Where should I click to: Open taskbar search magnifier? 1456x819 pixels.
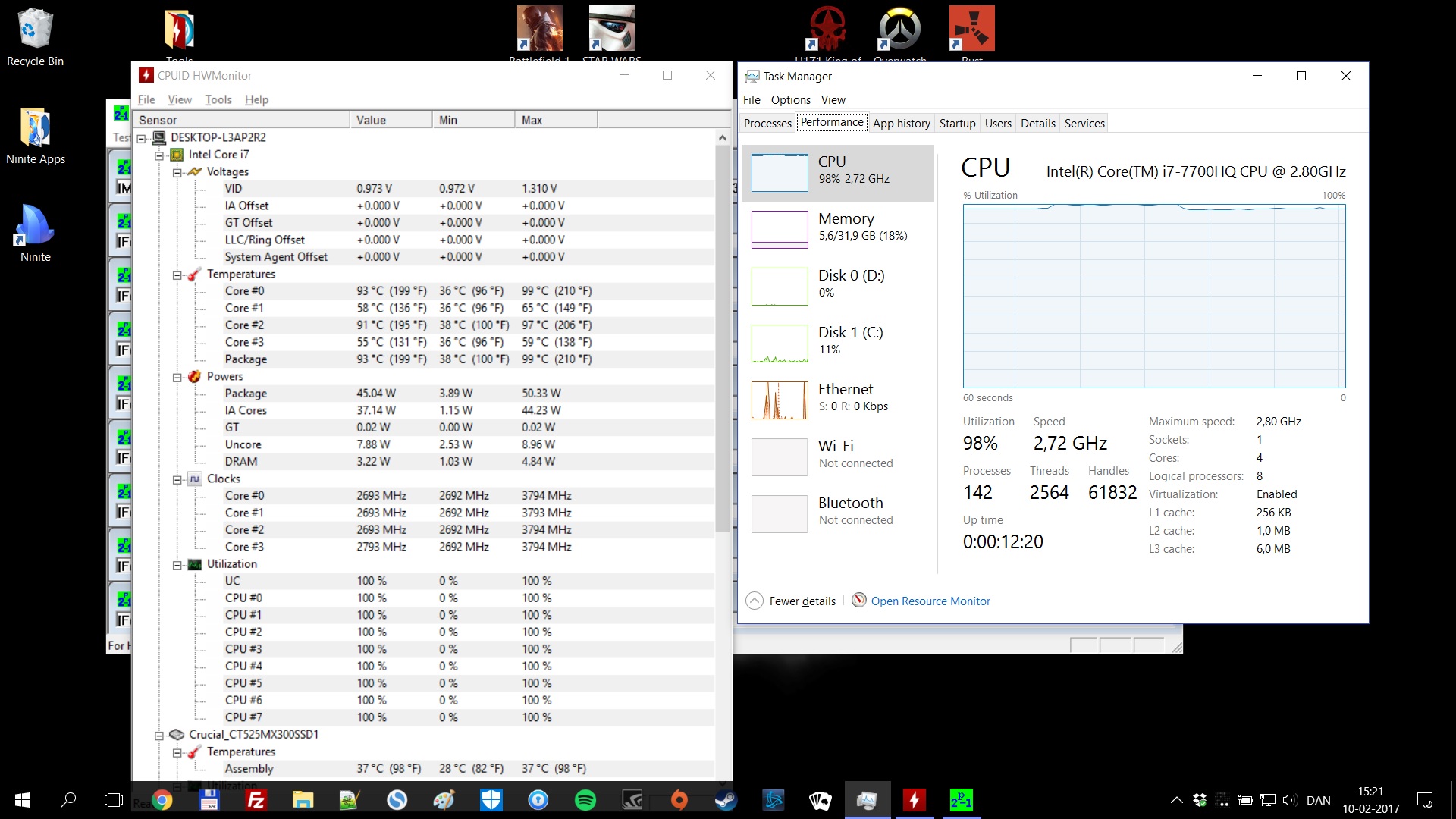(68, 800)
